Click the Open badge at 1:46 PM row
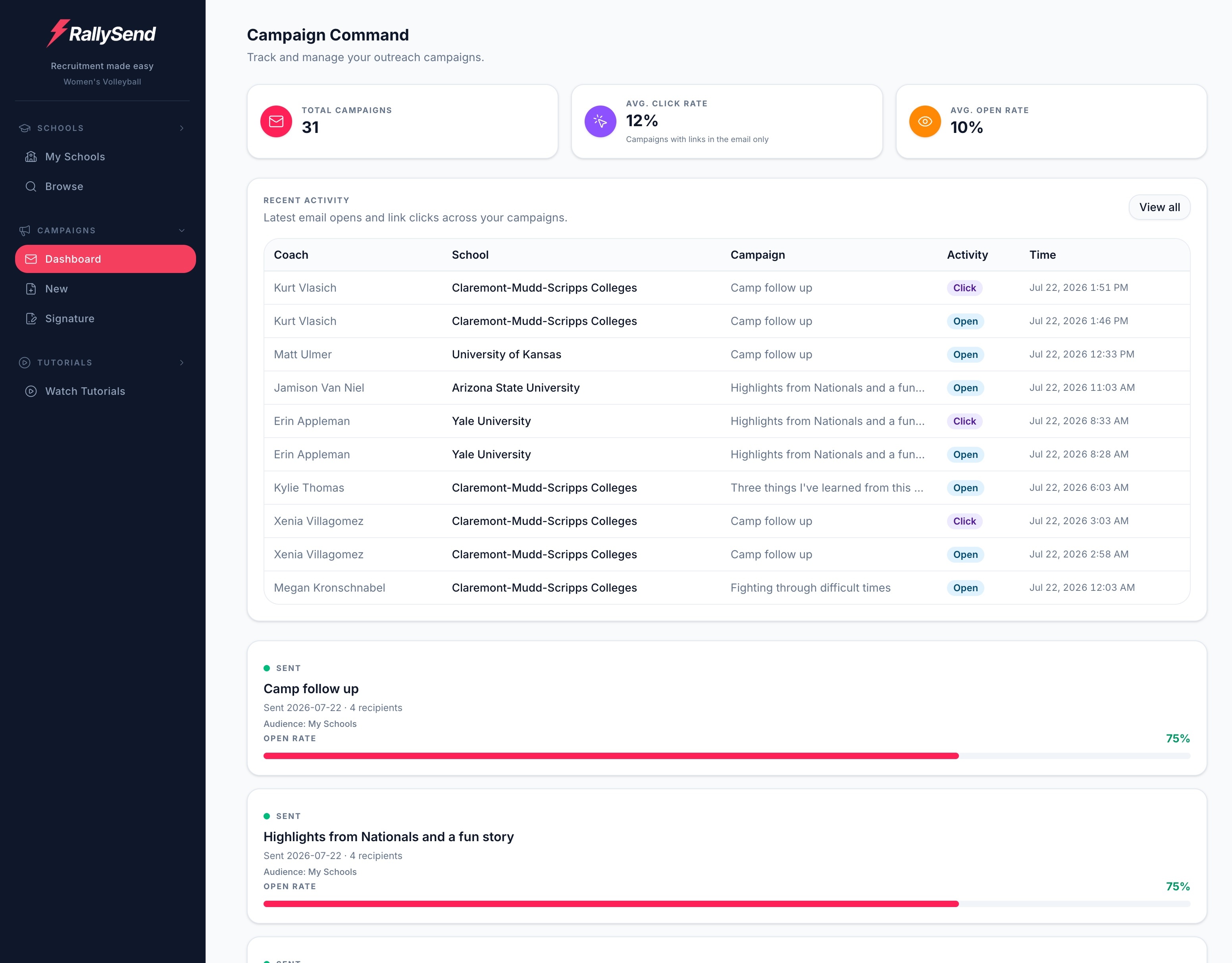1232x963 pixels. coord(965,321)
